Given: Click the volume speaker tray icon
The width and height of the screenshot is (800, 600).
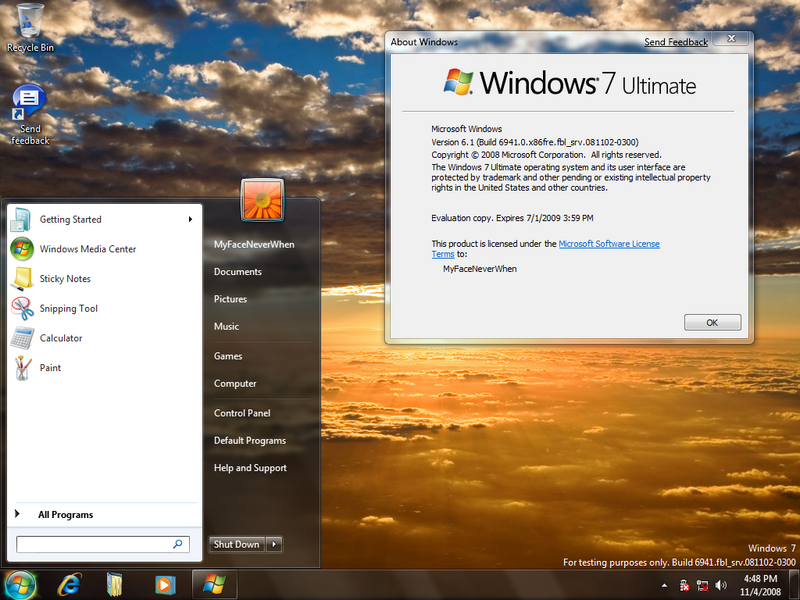Looking at the screenshot, I should coord(720,584).
